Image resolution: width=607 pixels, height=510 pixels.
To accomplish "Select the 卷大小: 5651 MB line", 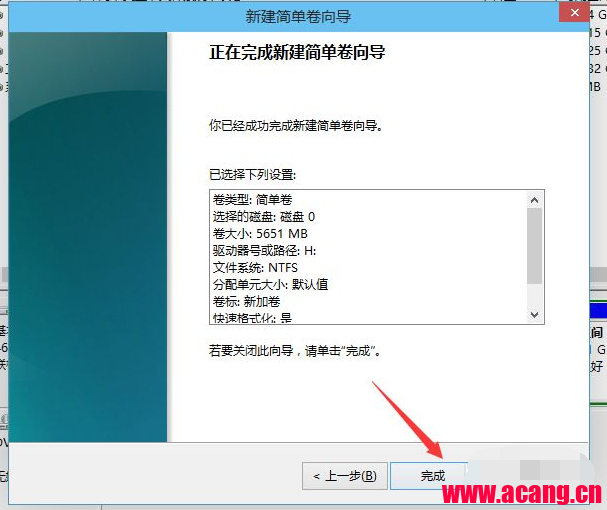I will [260, 234].
